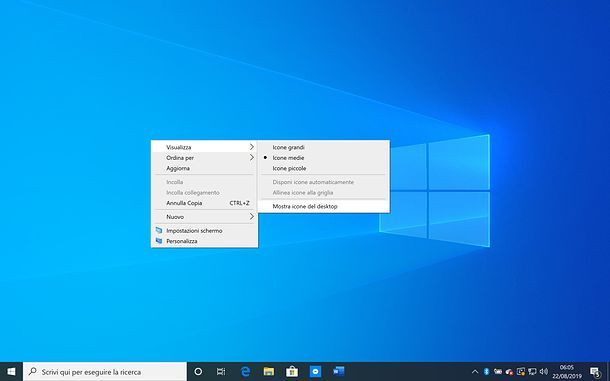Open the blue chat app taskbar icon
Image resolution: width=610 pixels, height=381 pixels.
[x=316, y=372]
